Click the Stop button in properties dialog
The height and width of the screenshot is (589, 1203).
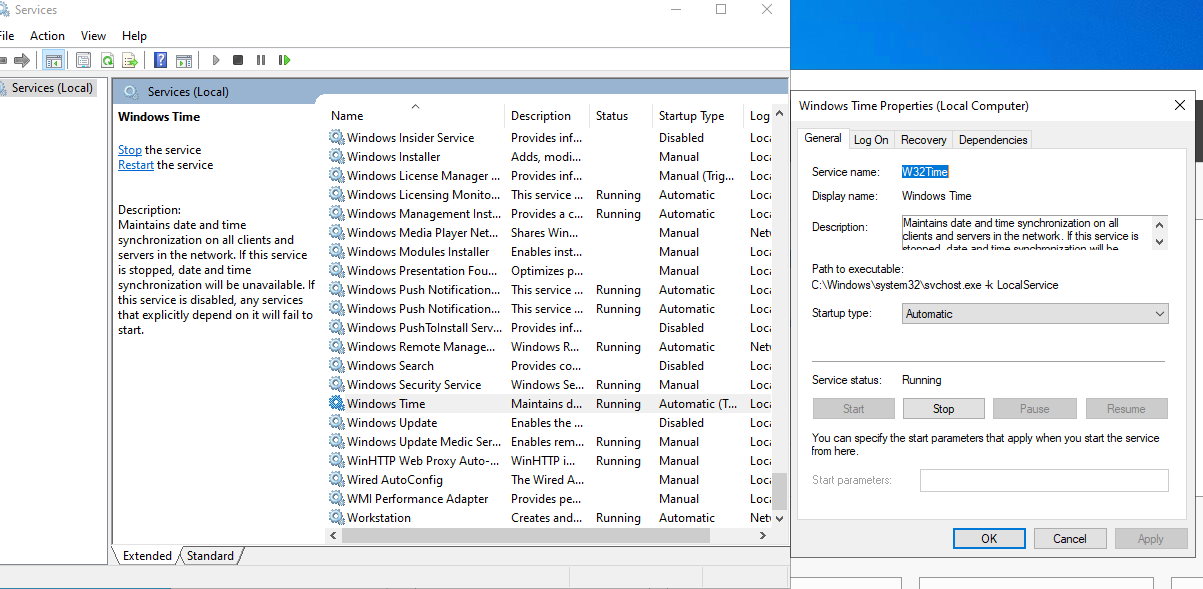click(943, 409)
